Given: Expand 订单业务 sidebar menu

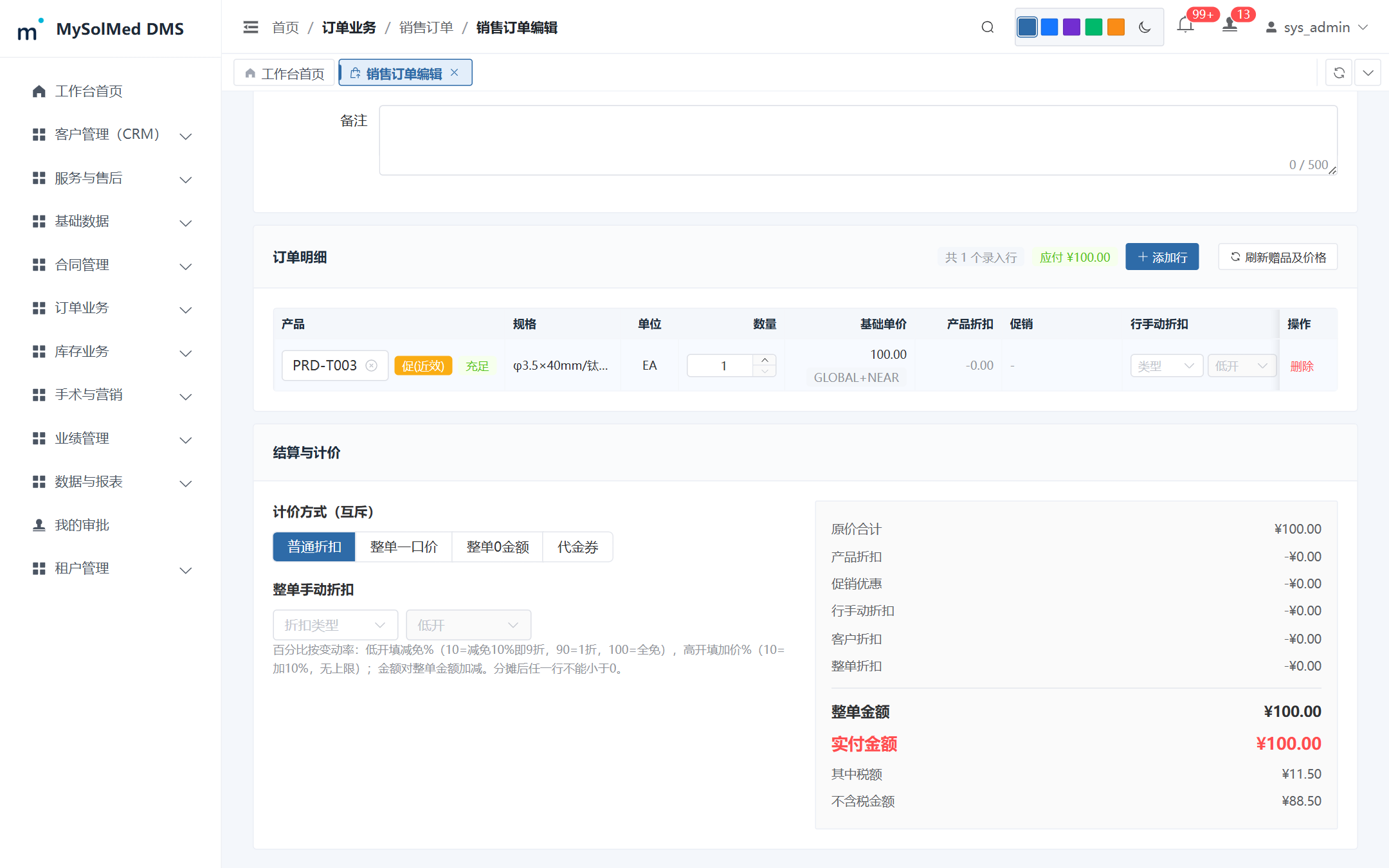Looking at the screenshot, I should click(111, 308).
